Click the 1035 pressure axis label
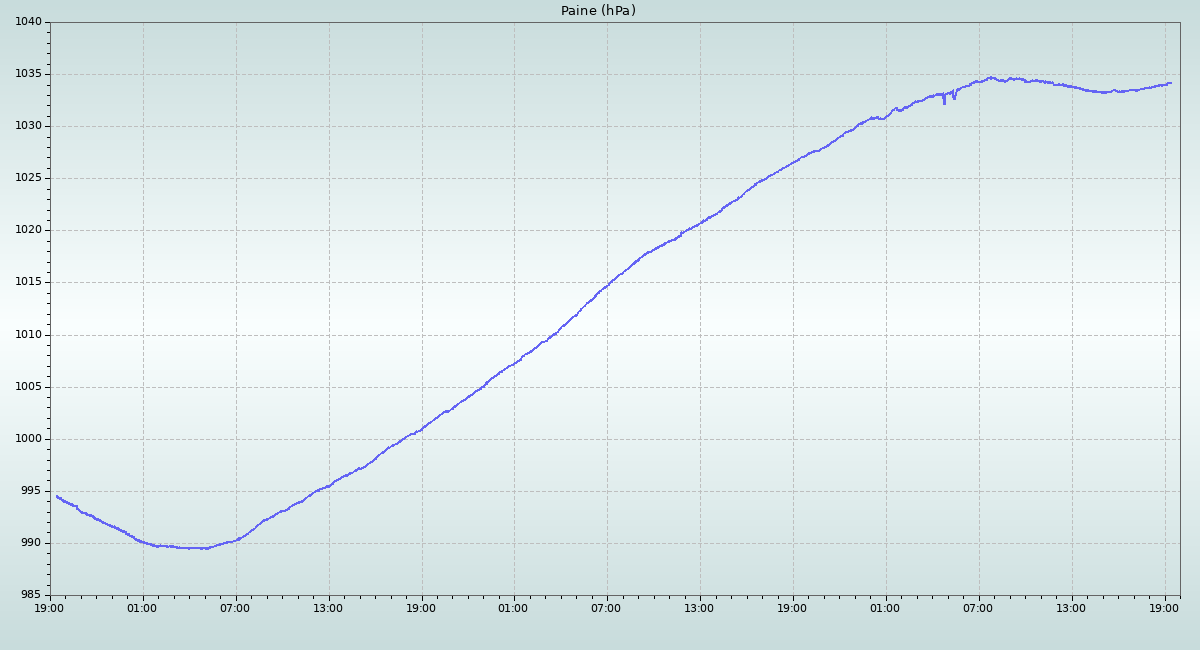This screenshot has width=1200, height=650. coord(28,74)
